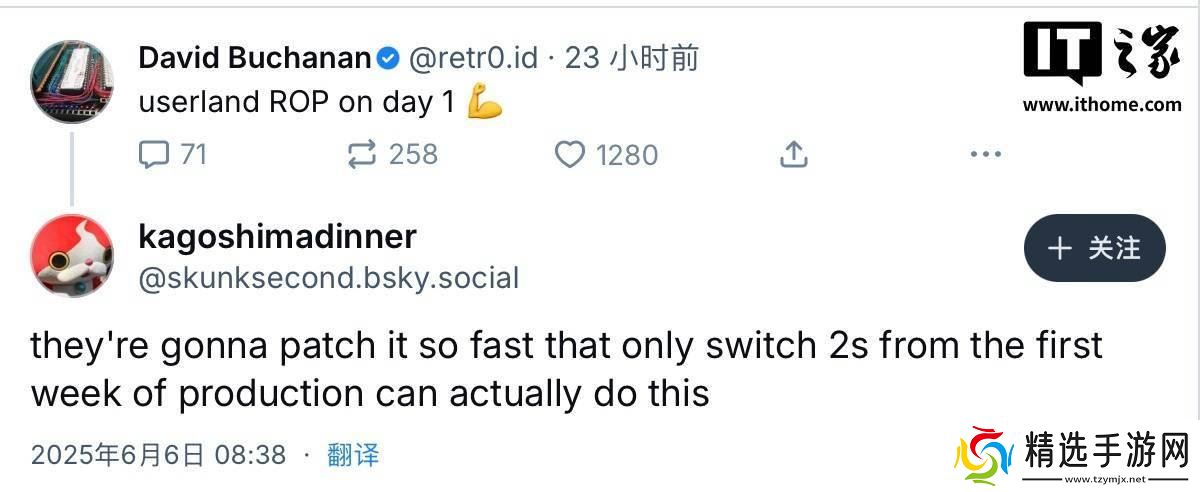Follow kagoshimadinner with the 关注 button

pyautogui.click(x=1094, y=248)
